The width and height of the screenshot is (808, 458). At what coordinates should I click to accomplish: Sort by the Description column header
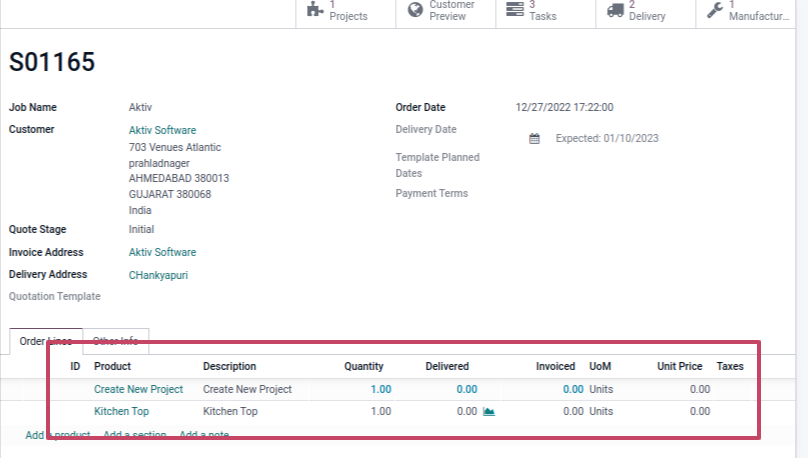click(229, 366)
